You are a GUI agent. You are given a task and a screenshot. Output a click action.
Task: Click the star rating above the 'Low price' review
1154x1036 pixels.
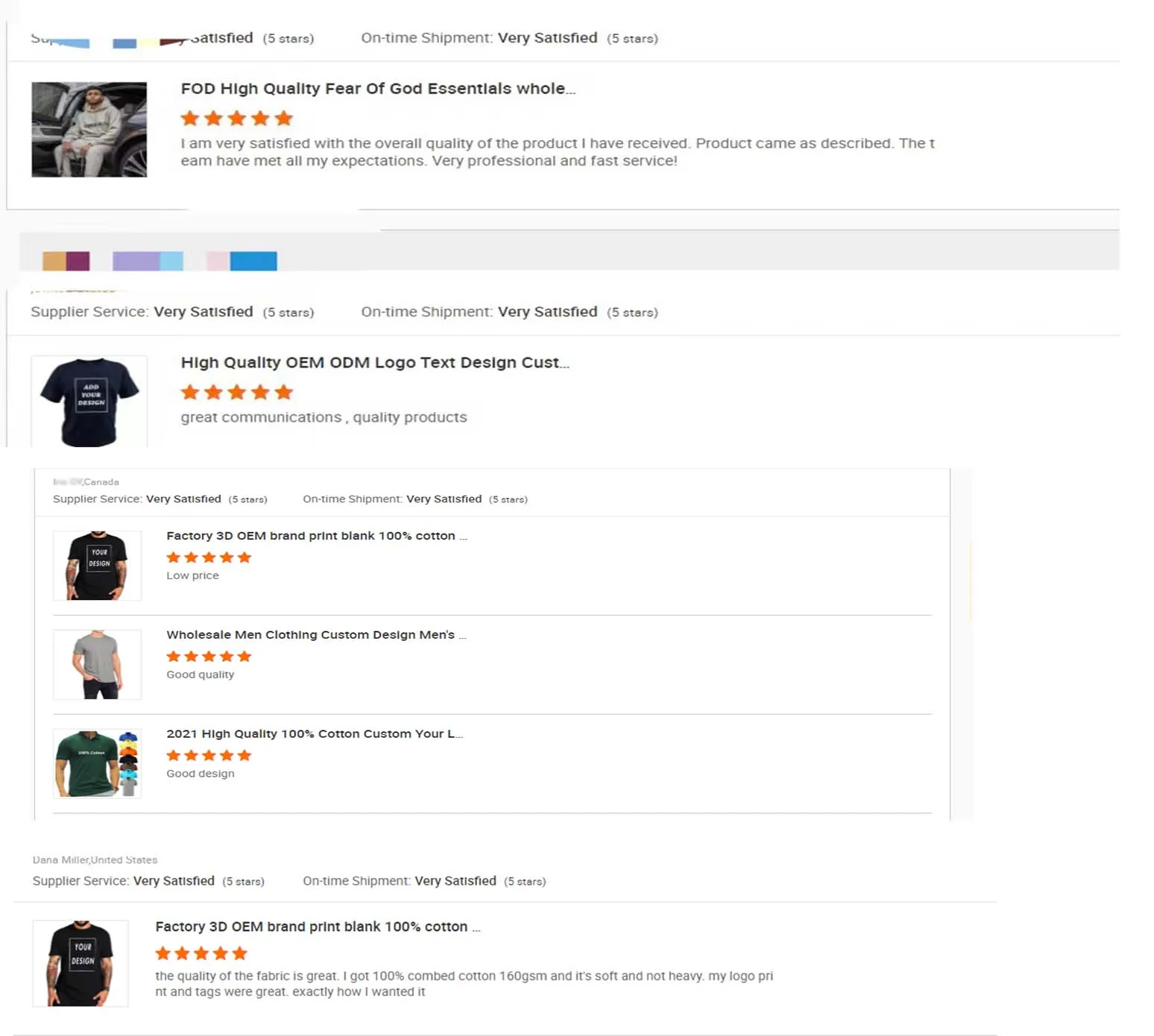(x=209, y=558)
